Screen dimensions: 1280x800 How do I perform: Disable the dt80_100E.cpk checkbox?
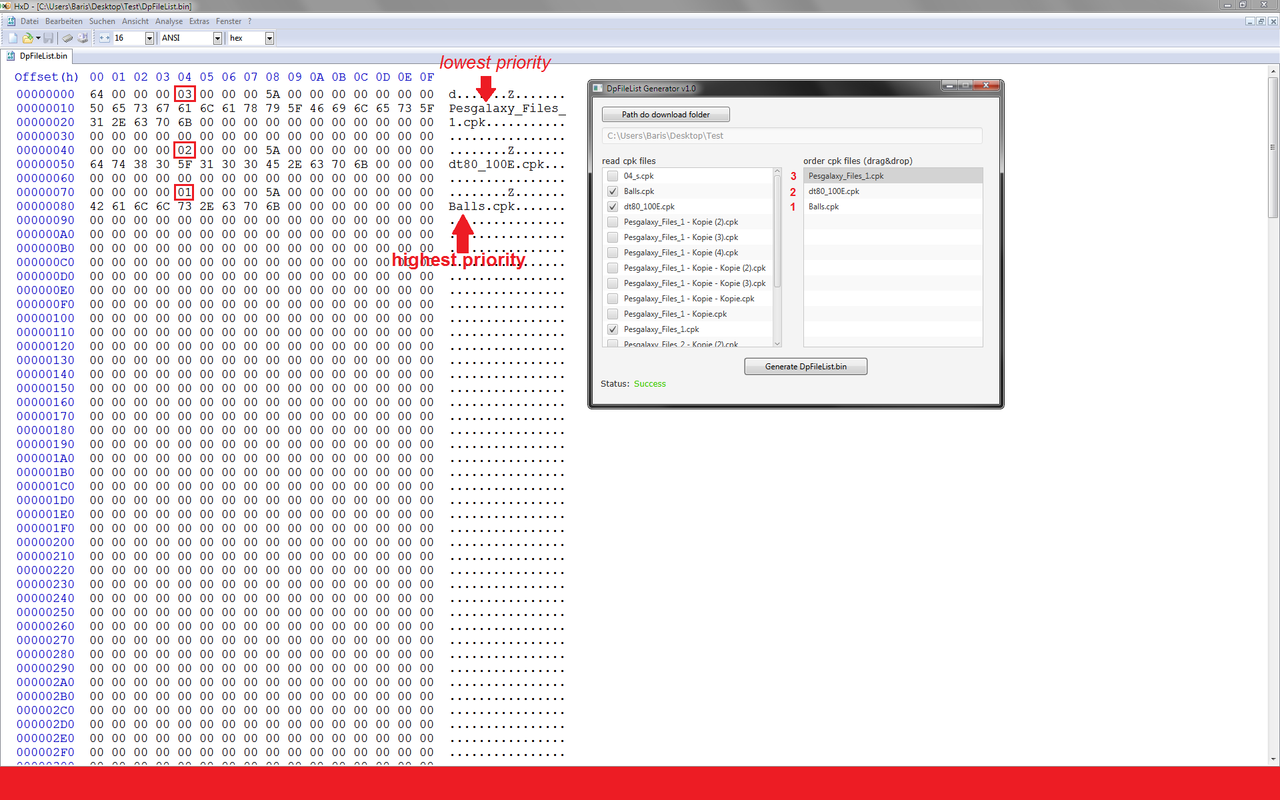pyautogui.click(x=613, y=206)
